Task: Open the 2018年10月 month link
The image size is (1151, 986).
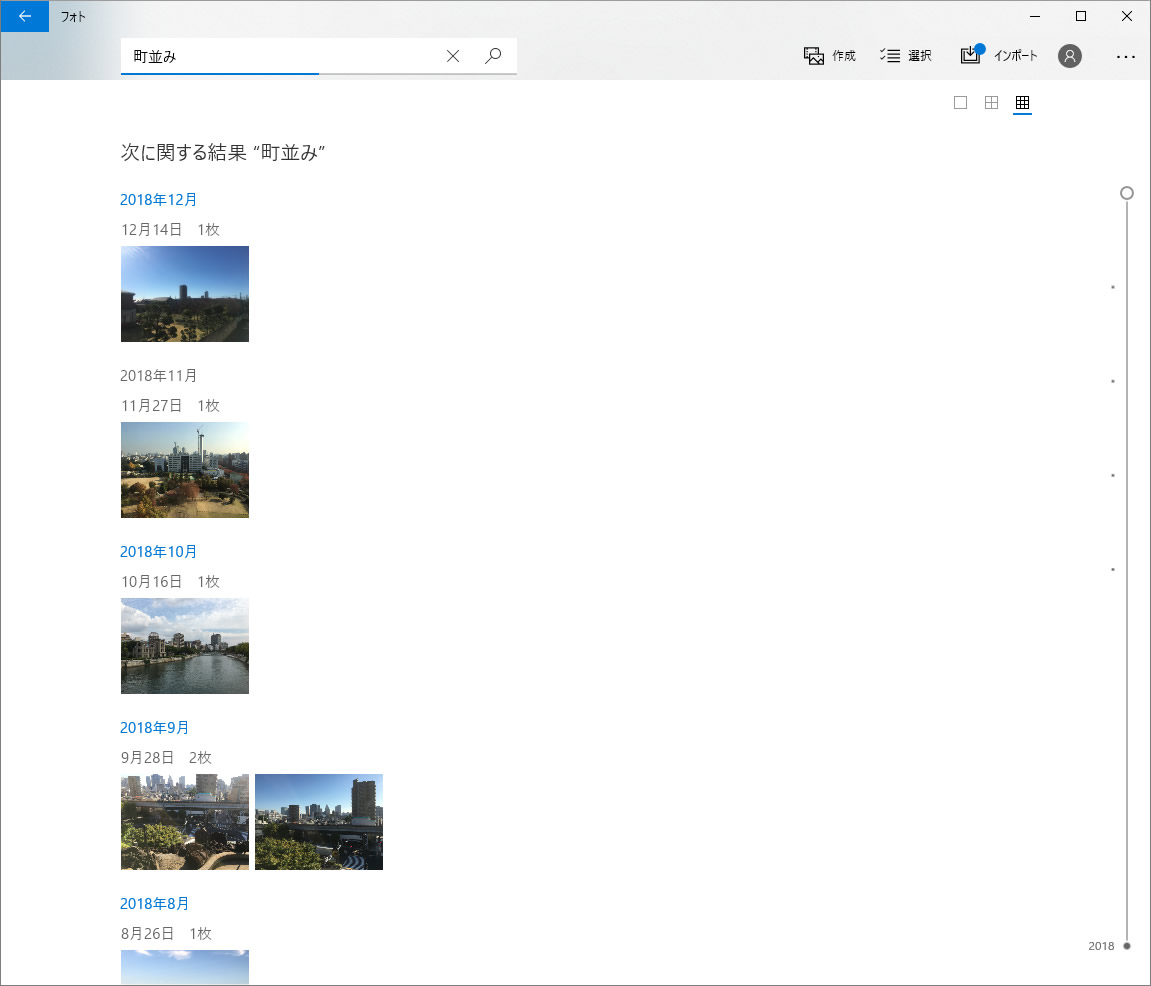Action: coord(159,552)
